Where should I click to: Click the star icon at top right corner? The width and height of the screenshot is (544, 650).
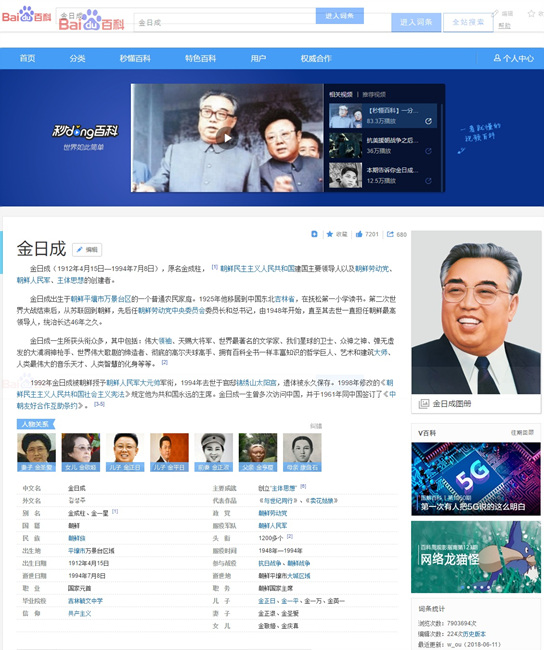531,14
